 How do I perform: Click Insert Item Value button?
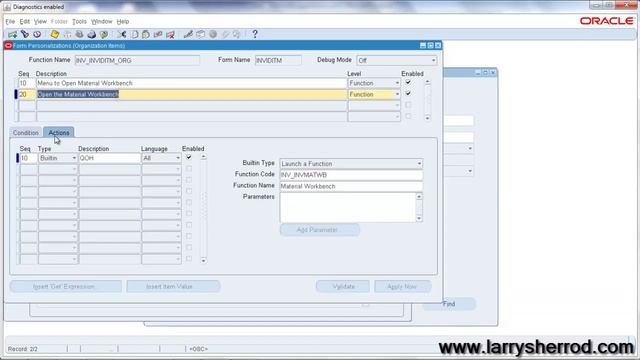coord(173,287)
